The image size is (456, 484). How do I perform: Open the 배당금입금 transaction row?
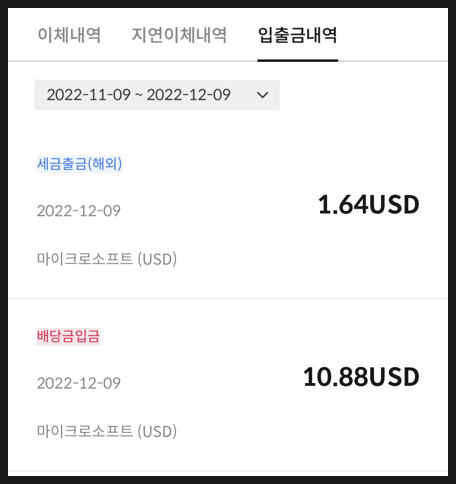[228, 385]
